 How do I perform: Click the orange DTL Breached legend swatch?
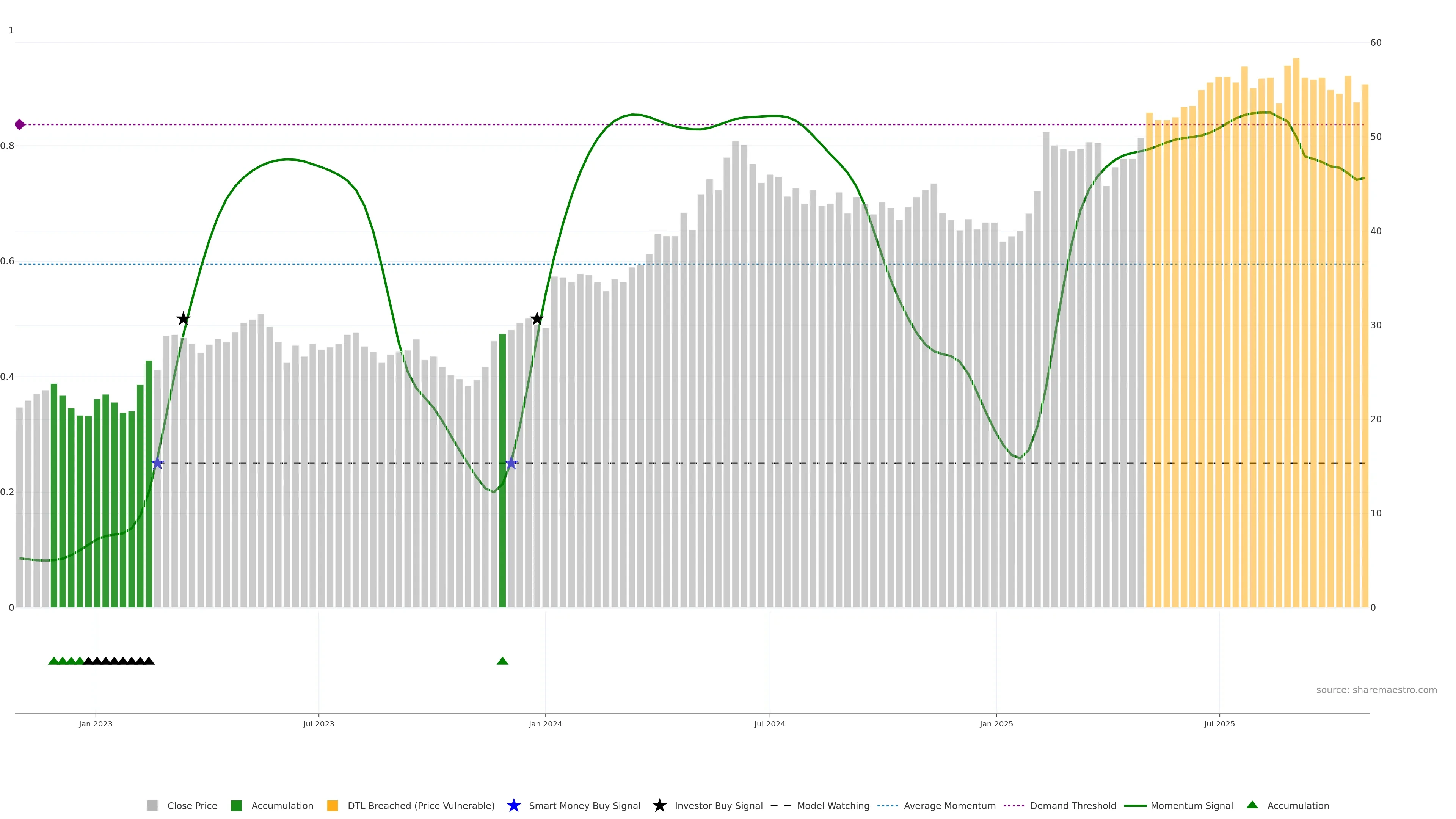[333, 806]
